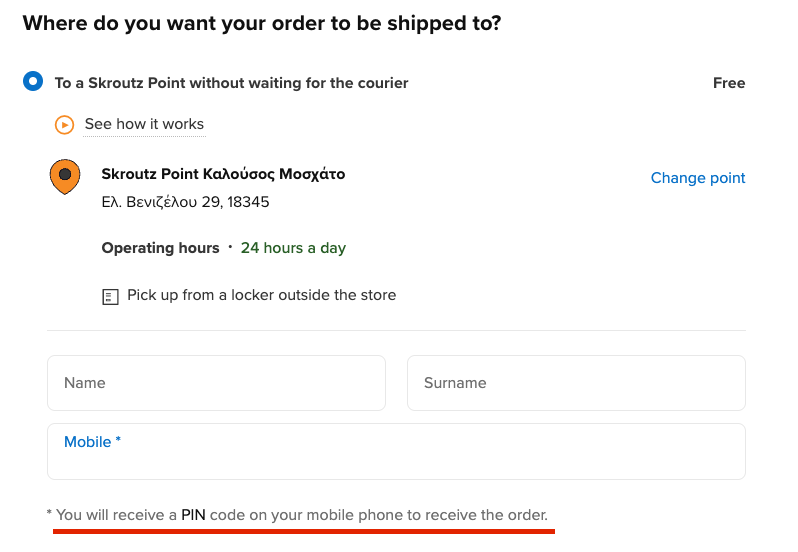Screen dimensions: 798x552
Task: Click the orange map pin icon
Action: click(x=65, y=177)
